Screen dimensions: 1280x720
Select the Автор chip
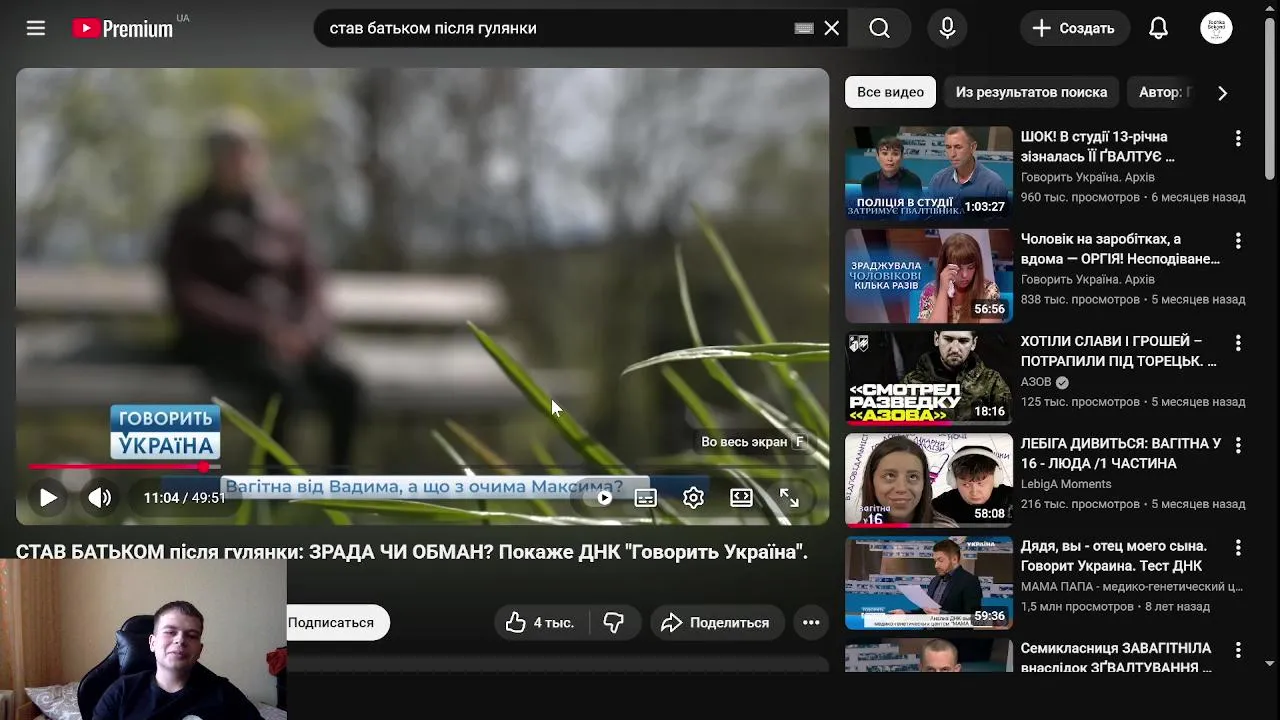tap(1160, 92)
